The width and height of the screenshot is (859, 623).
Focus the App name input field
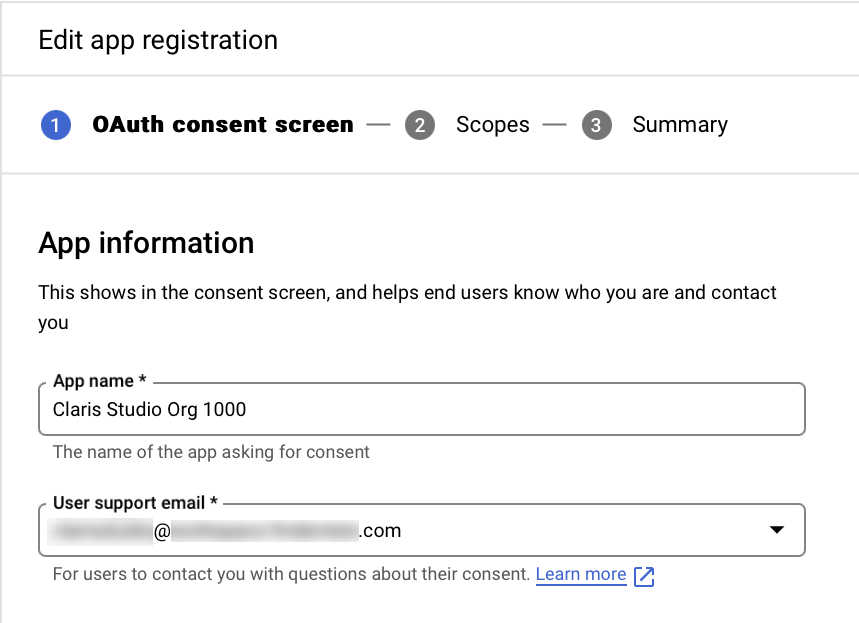point(420,408)
